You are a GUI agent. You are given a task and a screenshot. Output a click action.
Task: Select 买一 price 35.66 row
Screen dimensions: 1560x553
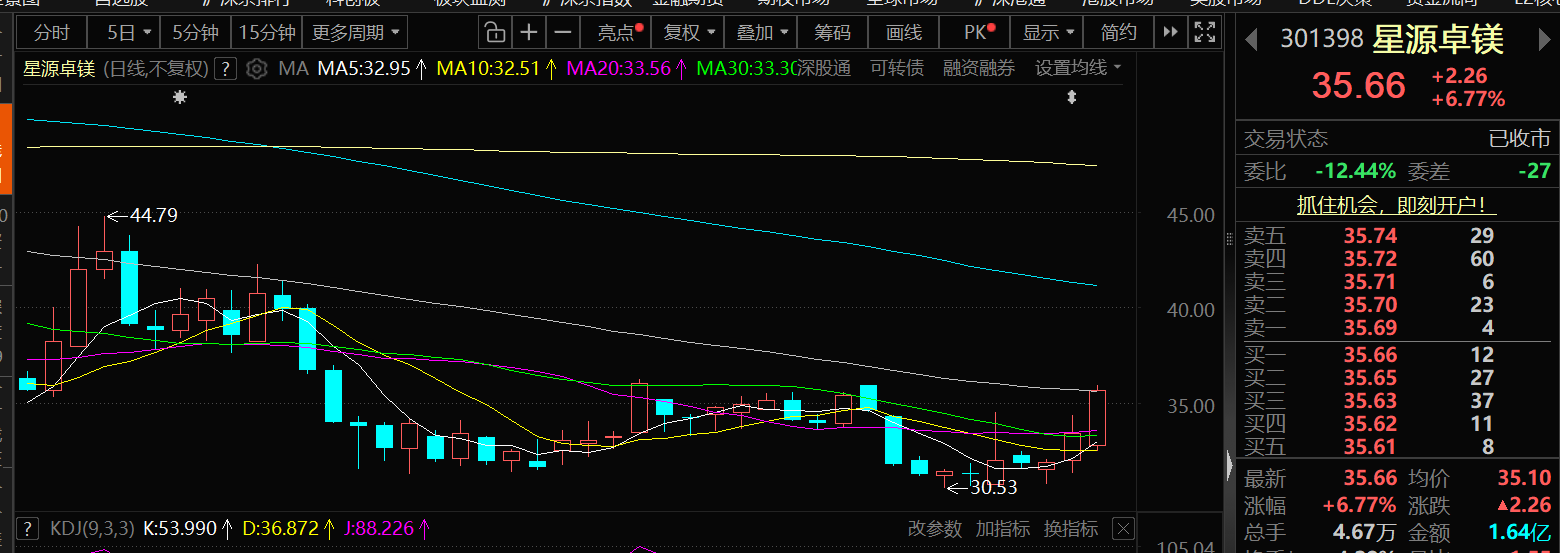tap(1397, 354)
